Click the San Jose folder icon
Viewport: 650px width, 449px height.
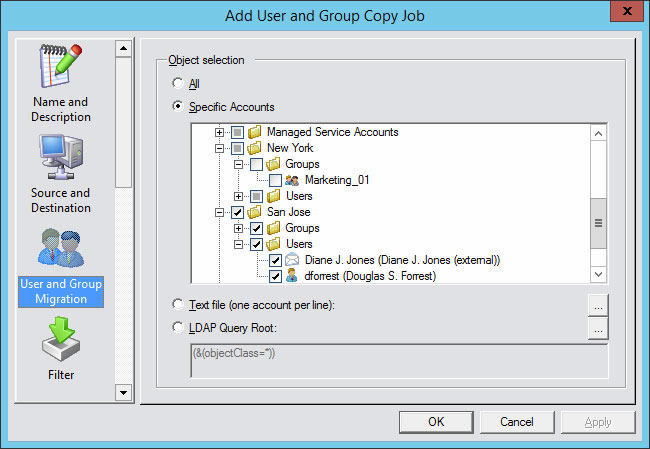pos(255,212)
